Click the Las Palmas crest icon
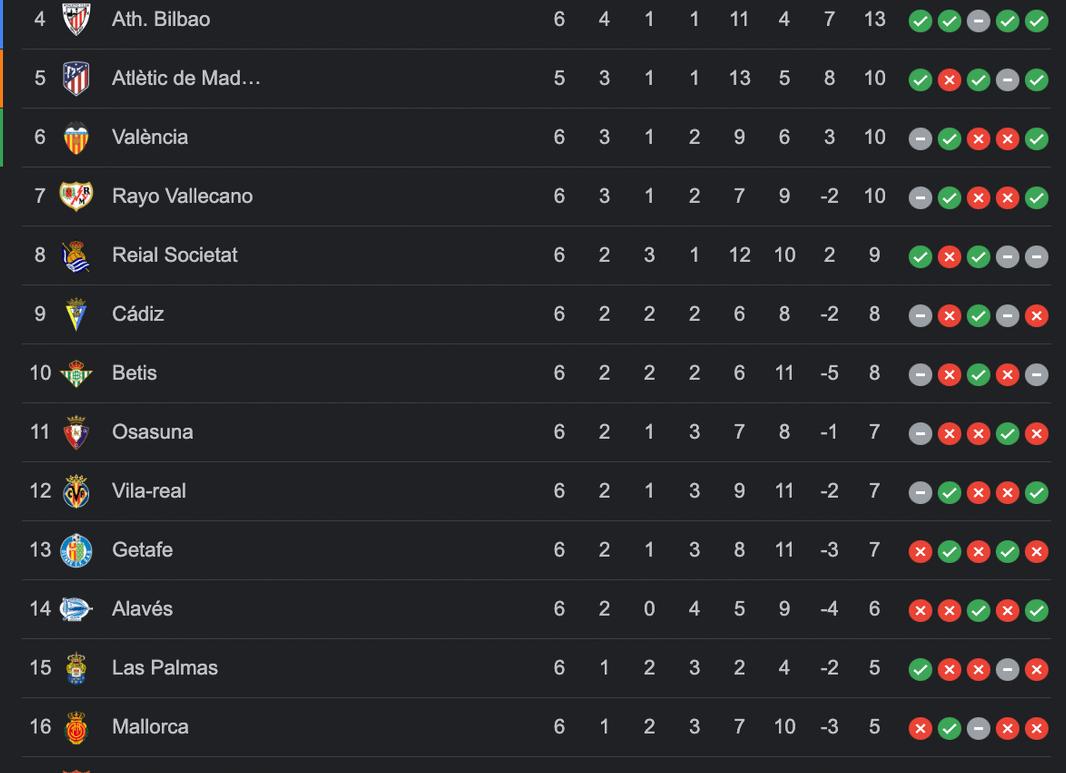Image resolution: width=1066 pixels, height=773 pixels. [x=76, y=668]
